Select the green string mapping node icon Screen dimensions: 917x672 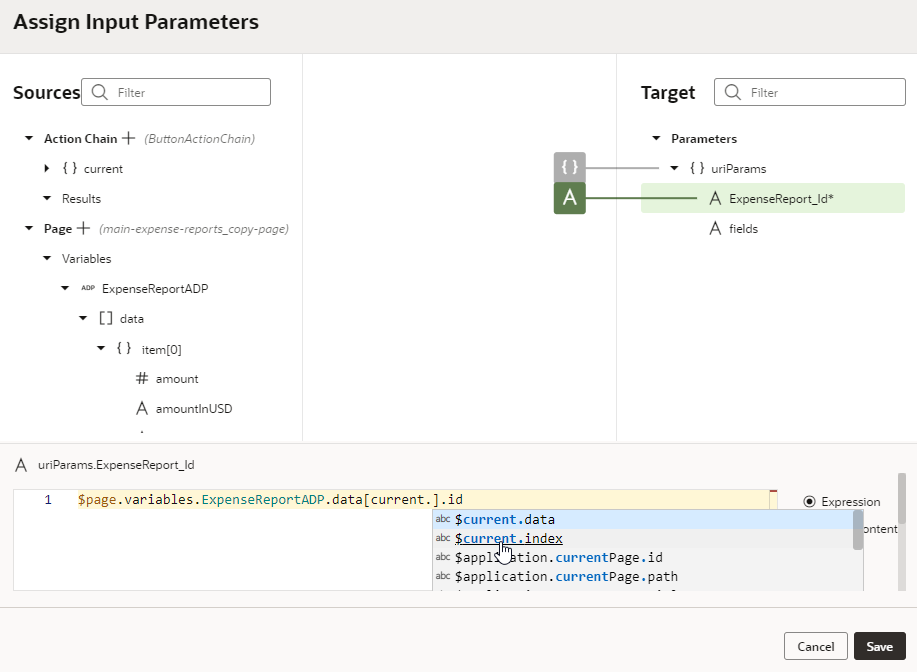tap(569, 198)
